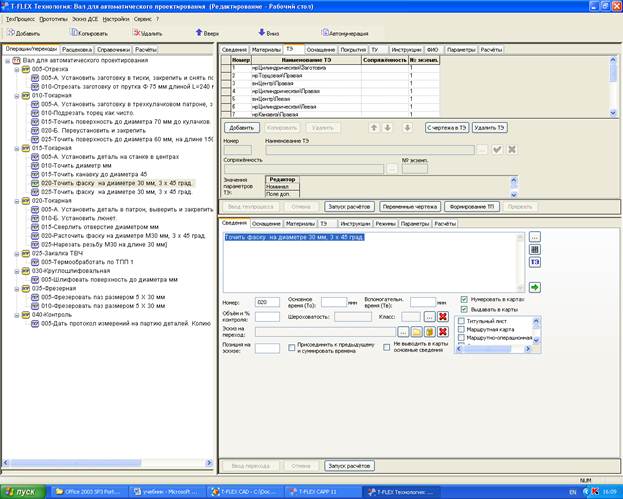Image resolution: width=623 pixels, height=499 pixels.
Task: Click the operations tree horizontal scrollbar
Action: [108, 463]
